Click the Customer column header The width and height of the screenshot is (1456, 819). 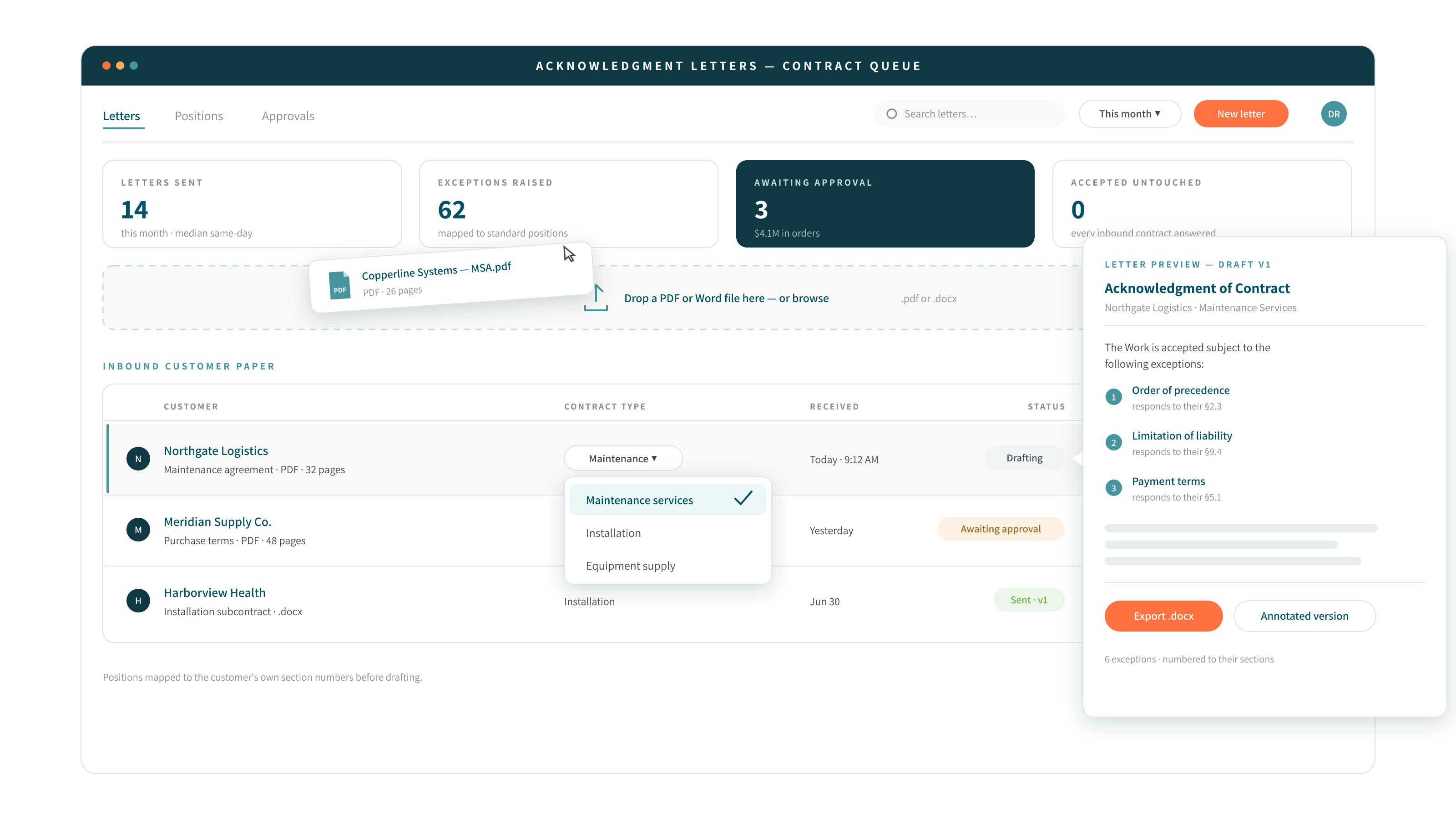tap(191, 407)
